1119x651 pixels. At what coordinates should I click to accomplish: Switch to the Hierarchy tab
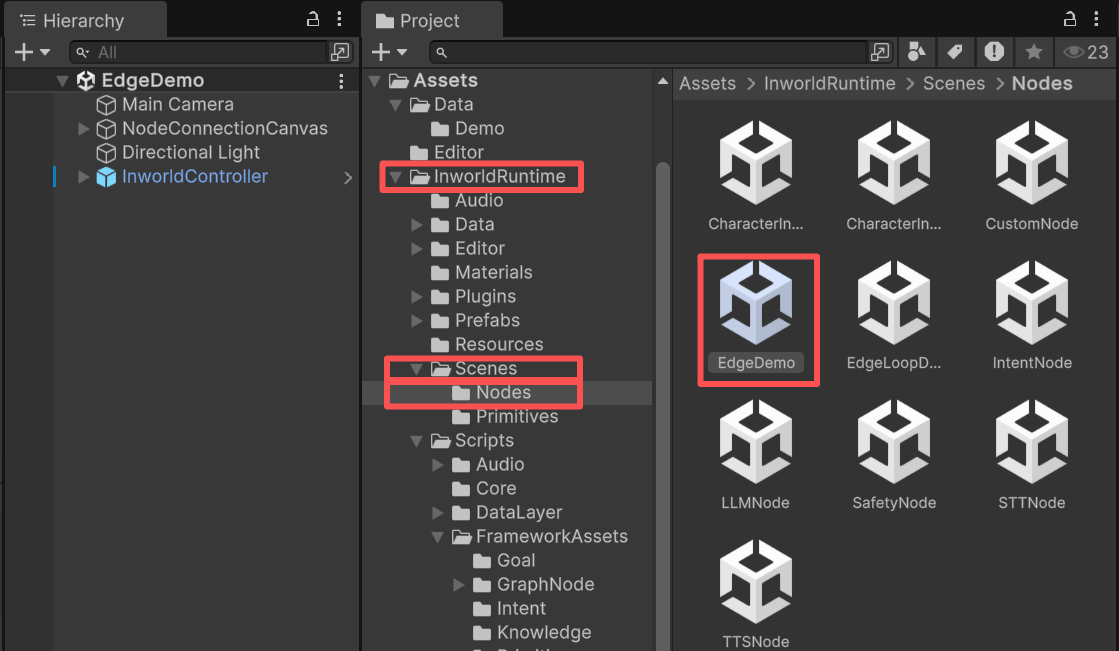[x=84, y=20]
